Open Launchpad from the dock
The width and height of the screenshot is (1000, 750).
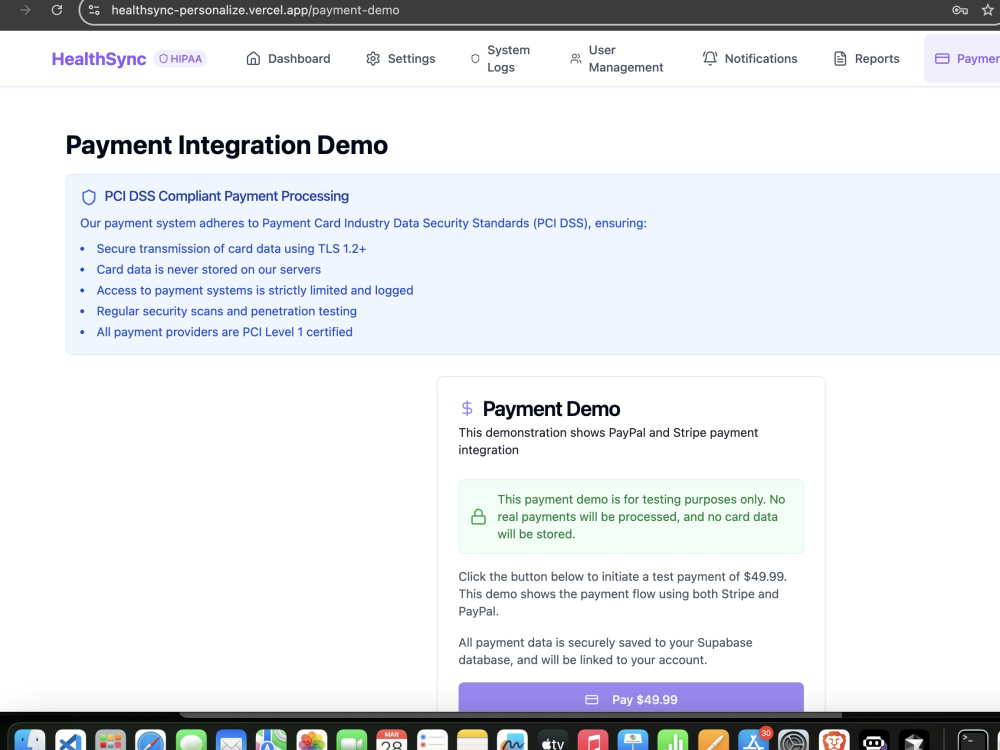(110, 740)
